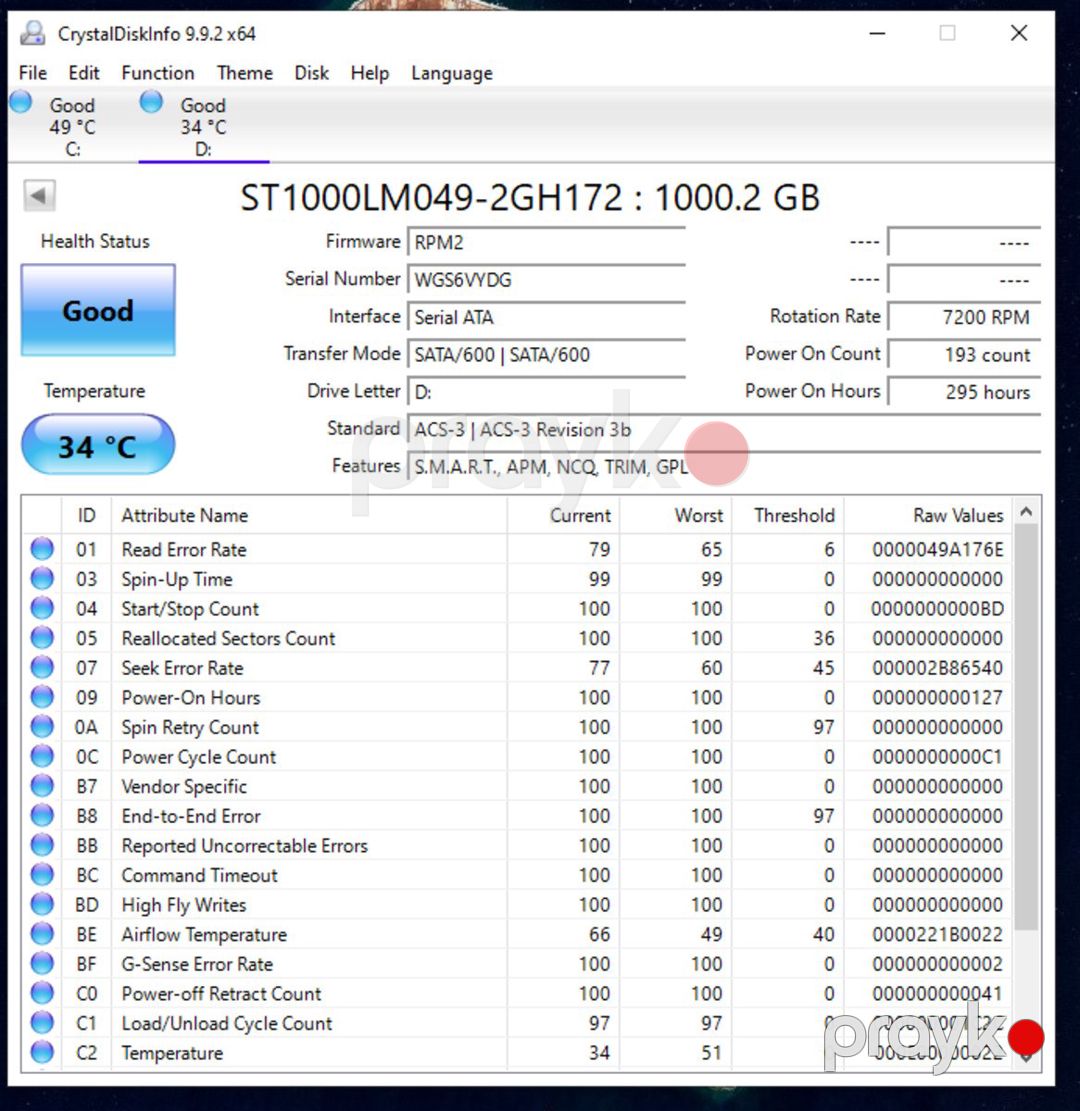The width and height of the screenshot is (1080, 1111).
Task: Click status orb for Spin Retry Count
Action: coord(43,727)
